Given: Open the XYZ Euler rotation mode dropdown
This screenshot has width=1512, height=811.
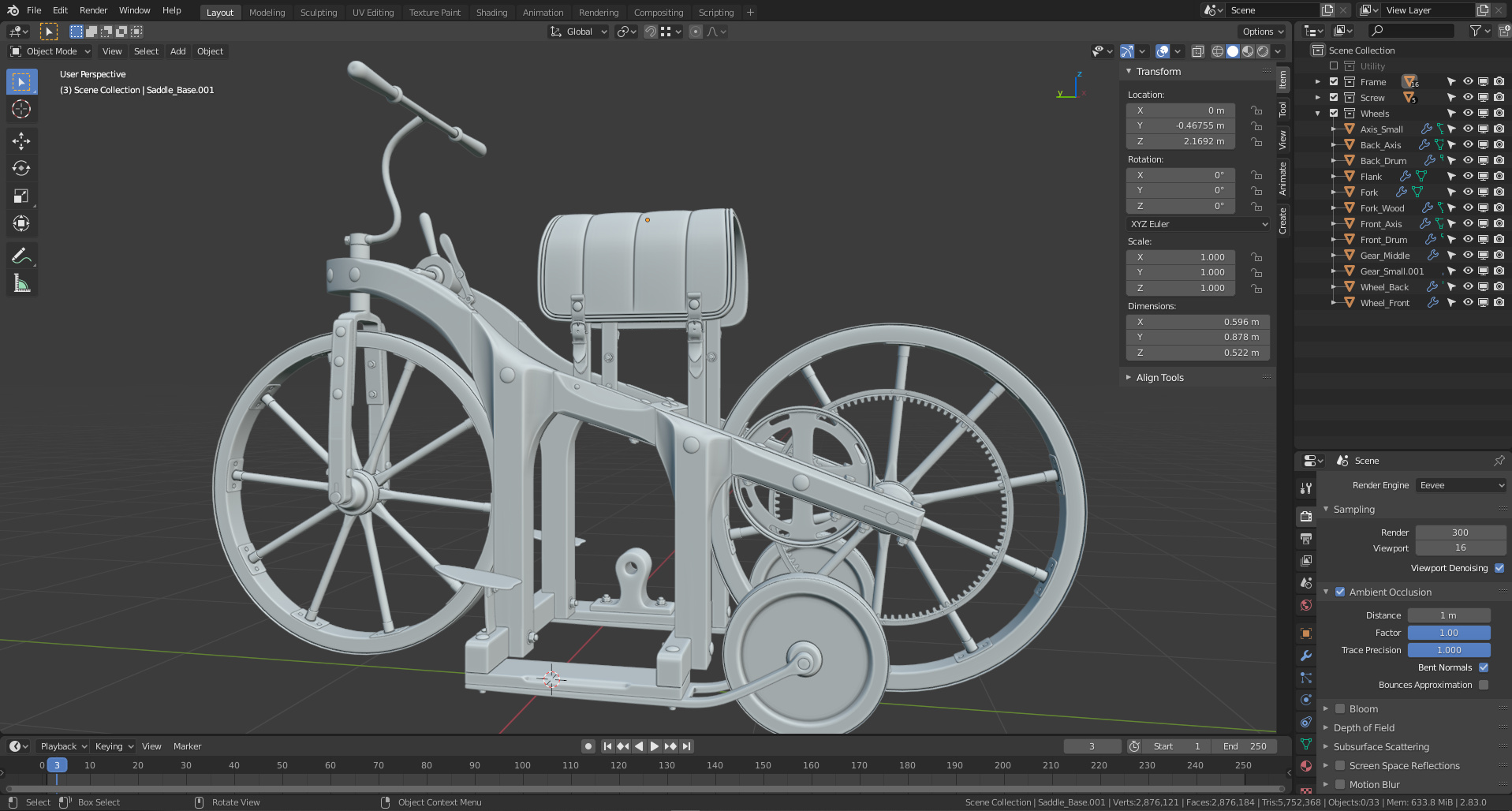Looking at the screenshot, I should pyautogui.click(x=1198, y=224).
